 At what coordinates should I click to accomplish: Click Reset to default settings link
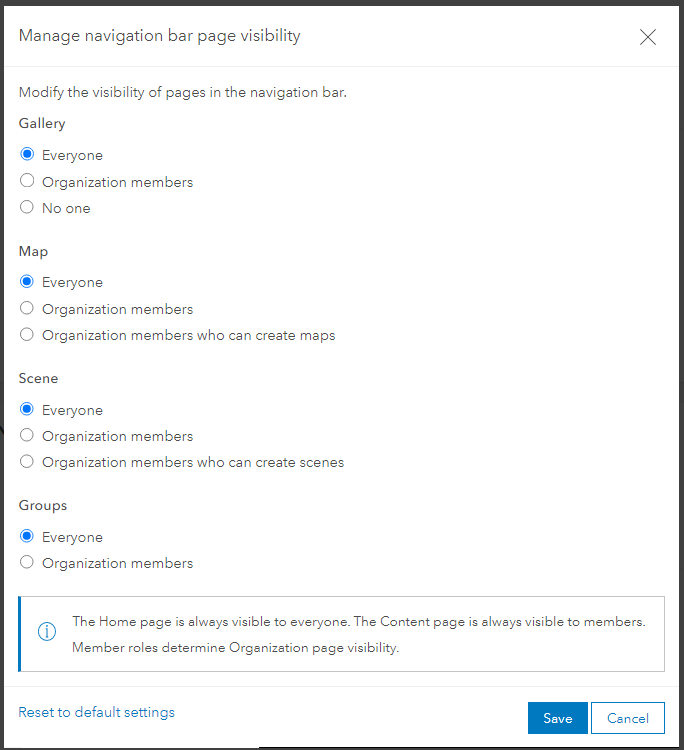pyautogui.click(x=97, y=712)
